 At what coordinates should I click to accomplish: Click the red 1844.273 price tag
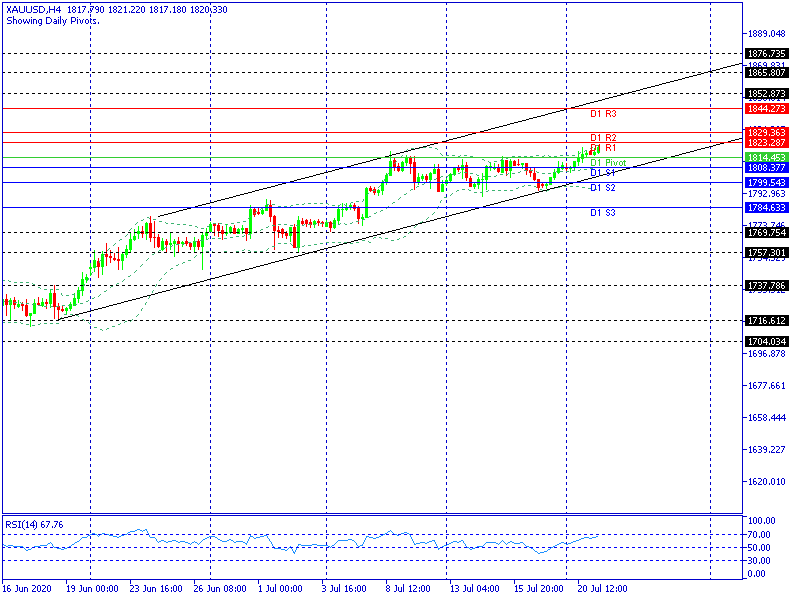tap(767, 108)
